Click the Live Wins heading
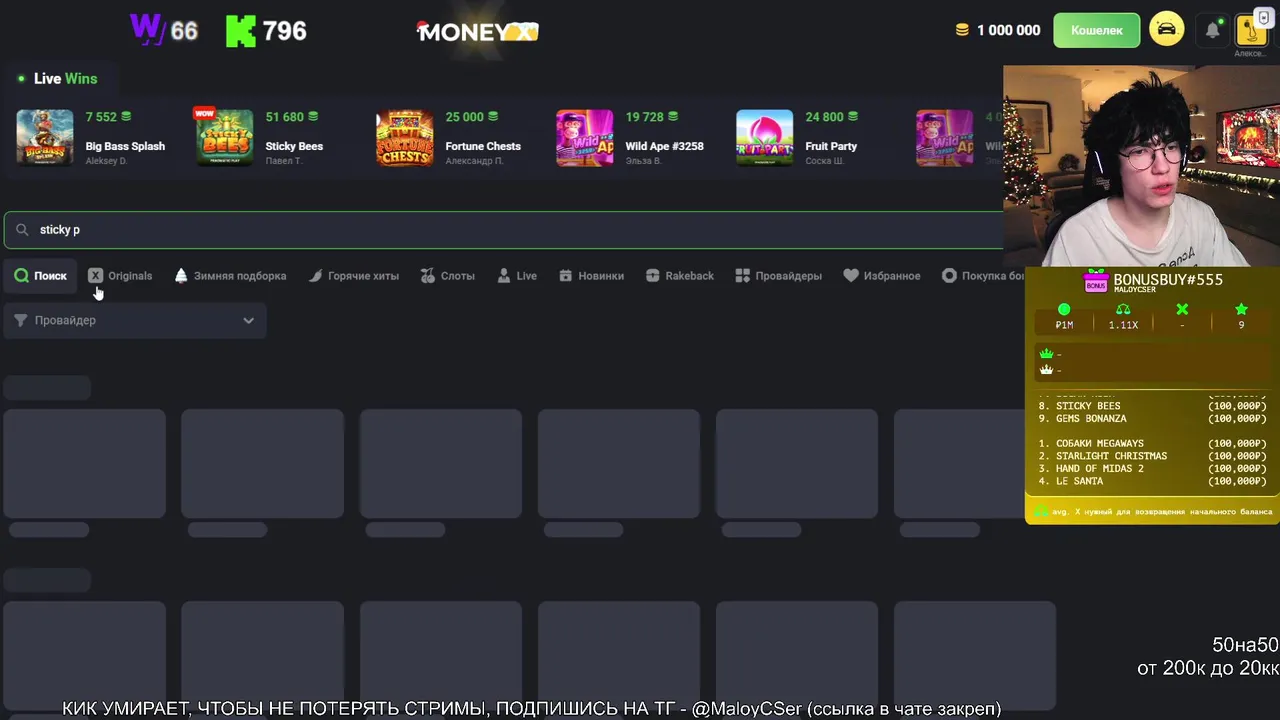 click(x=65, y=78)
